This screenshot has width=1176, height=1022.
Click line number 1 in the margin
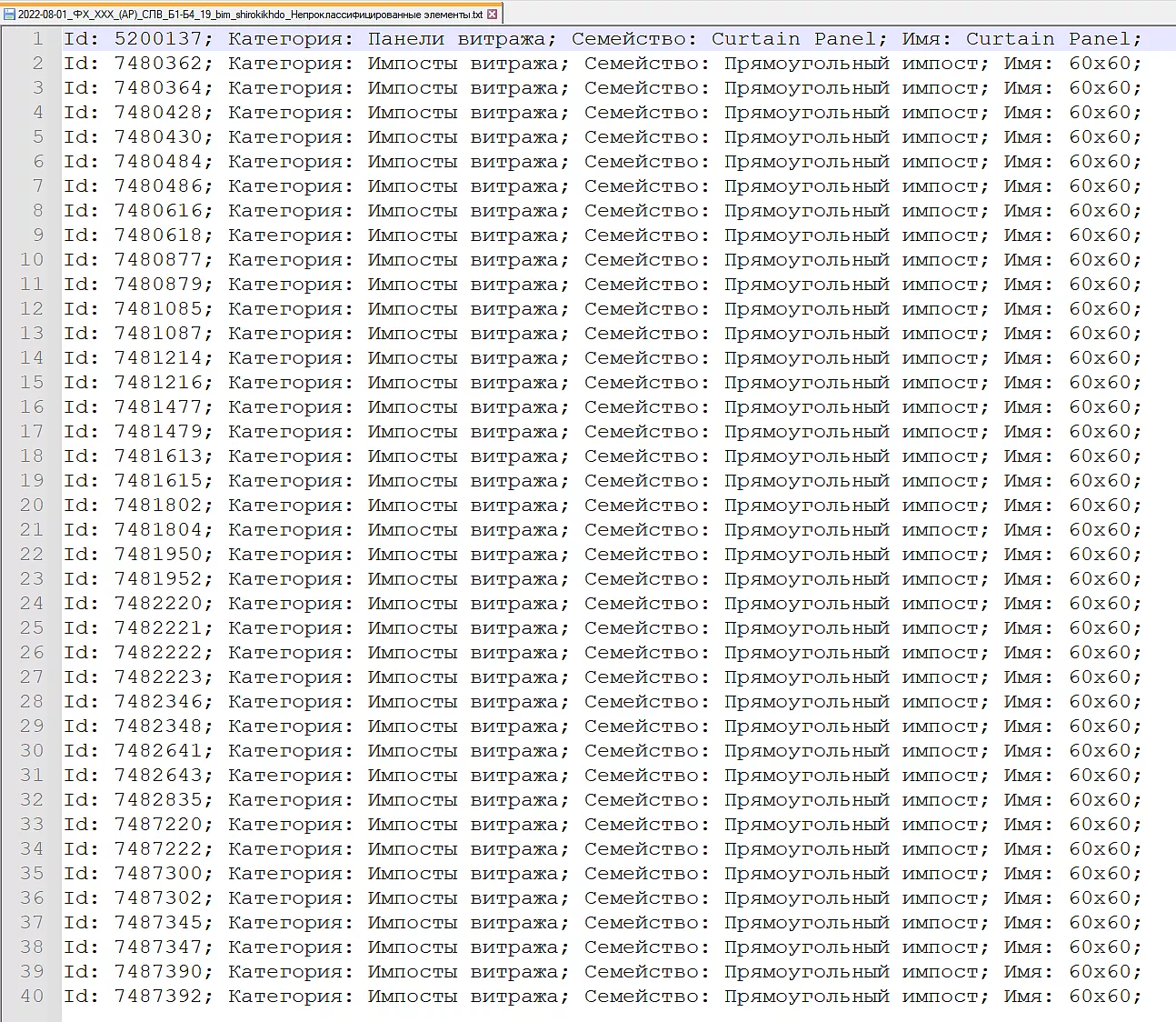tap(37, 39)
